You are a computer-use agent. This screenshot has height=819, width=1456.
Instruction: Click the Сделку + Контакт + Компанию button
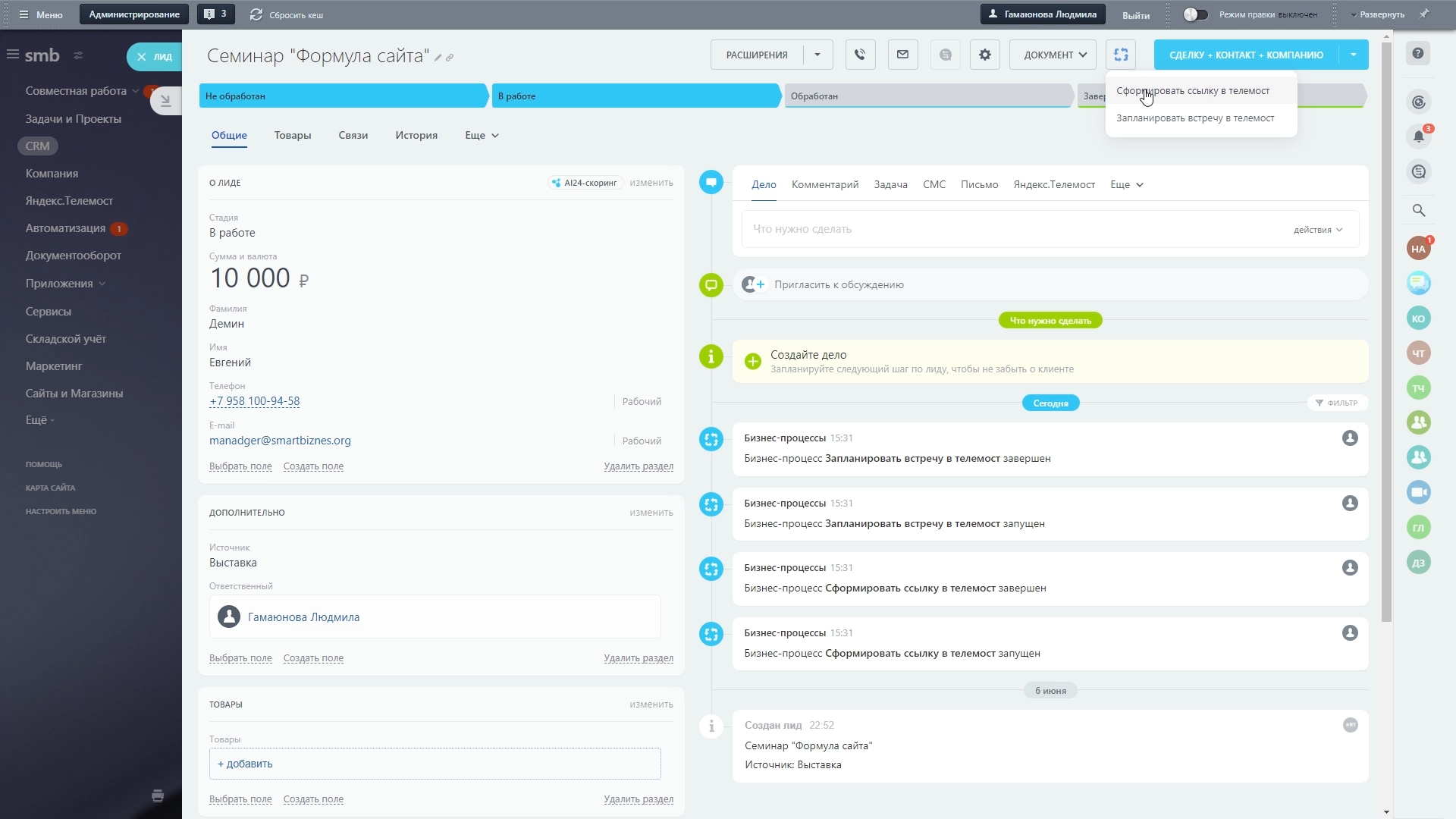1245,55
